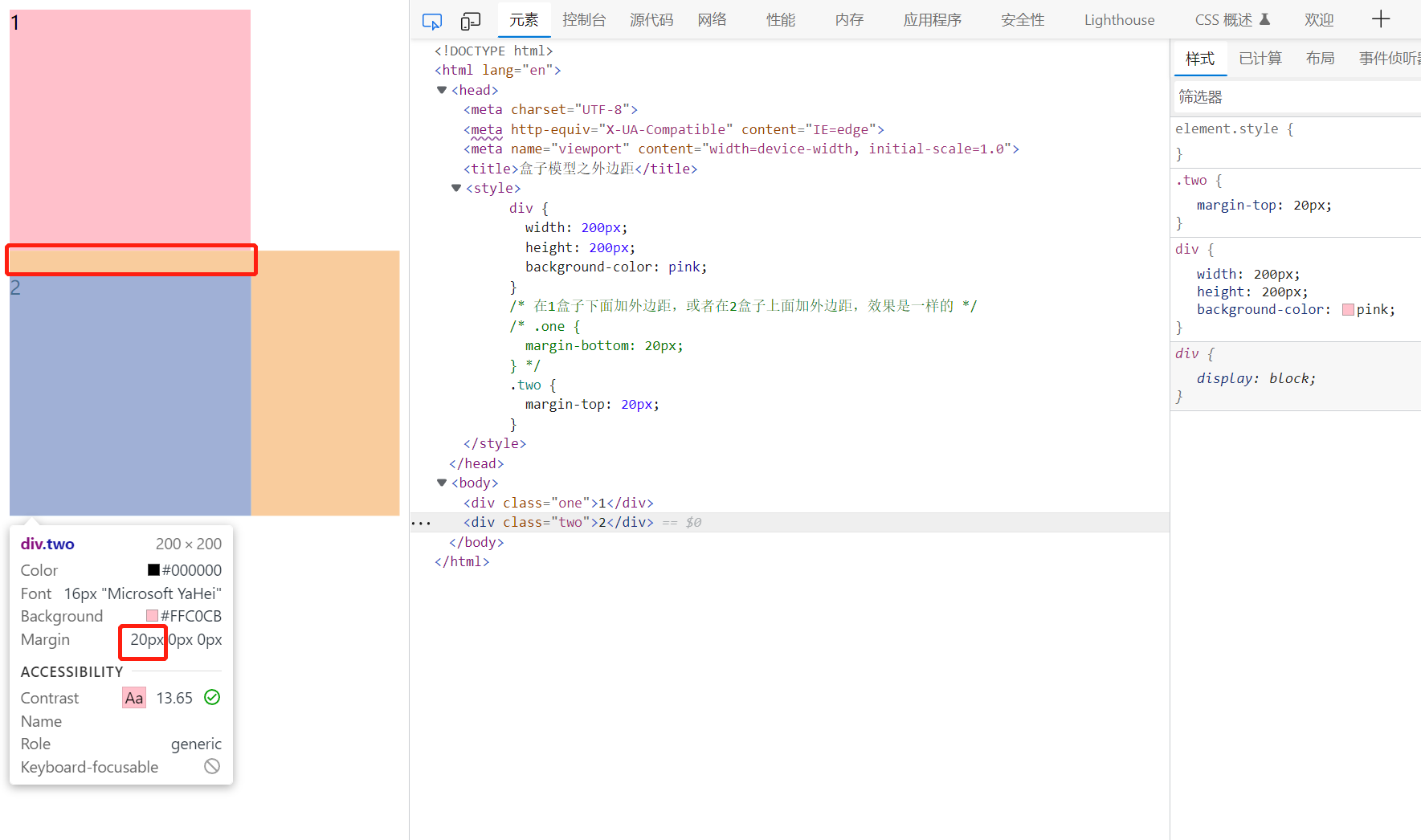
Task: Click the warning icon next to CSS 概述
Action: (1265, 18)
